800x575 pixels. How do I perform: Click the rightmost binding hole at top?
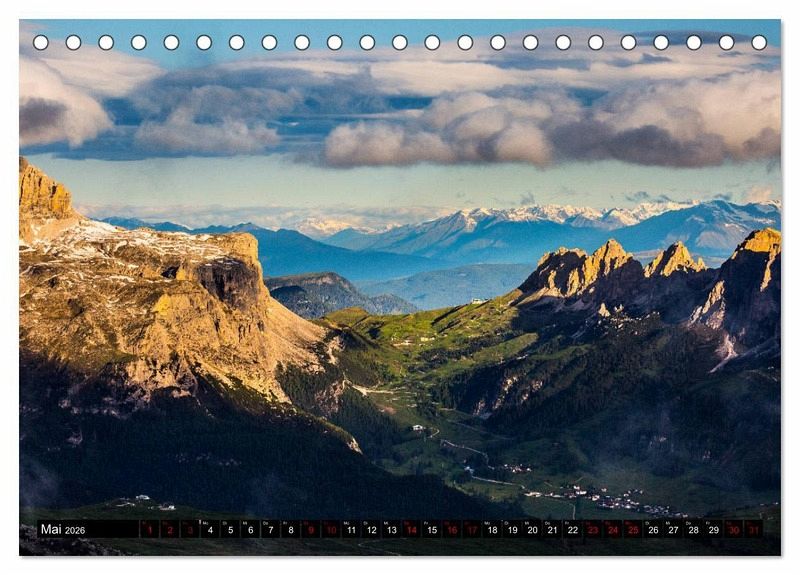(x=759, y=42)
